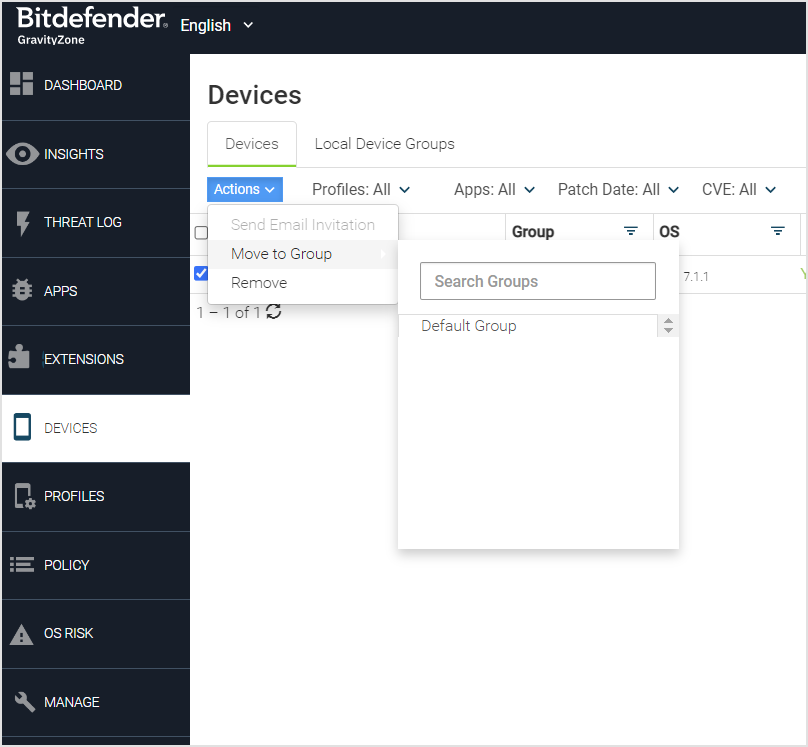
Task: Change the English language selection
Action: 216,25
